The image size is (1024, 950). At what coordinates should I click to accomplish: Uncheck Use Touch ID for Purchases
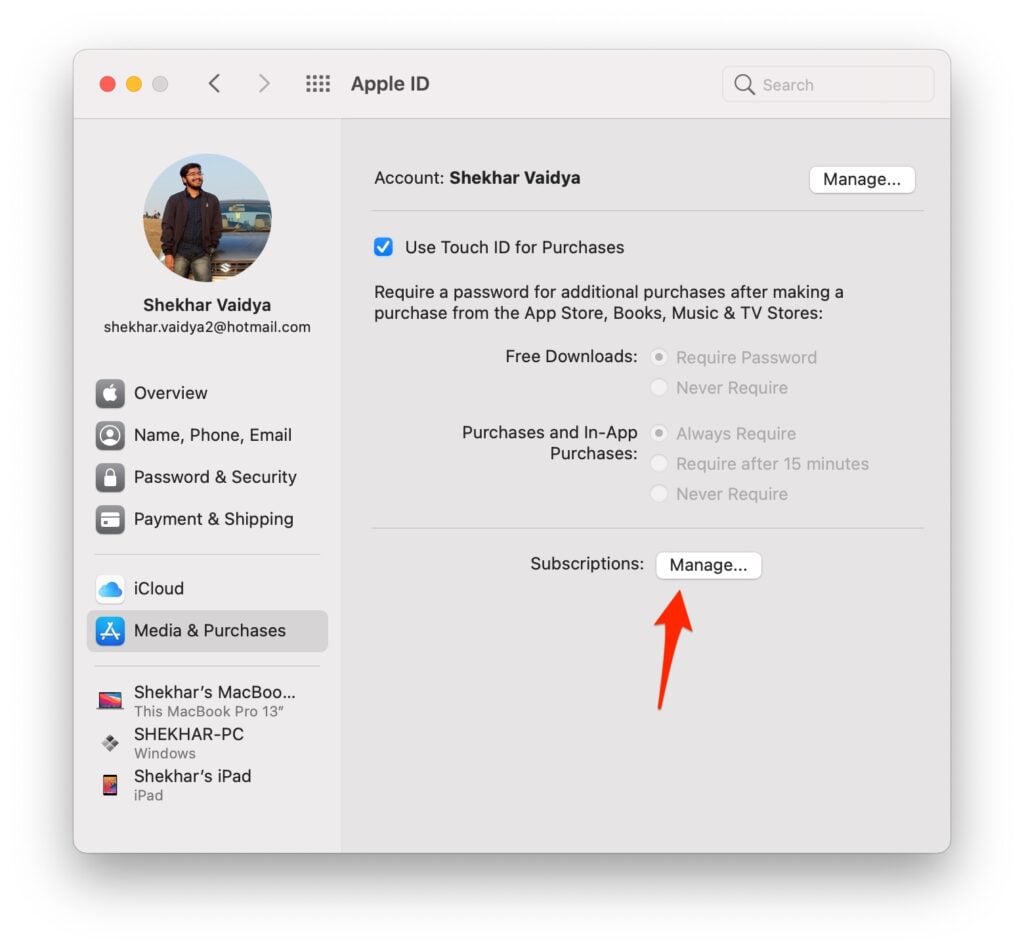(x=383, y=247)
